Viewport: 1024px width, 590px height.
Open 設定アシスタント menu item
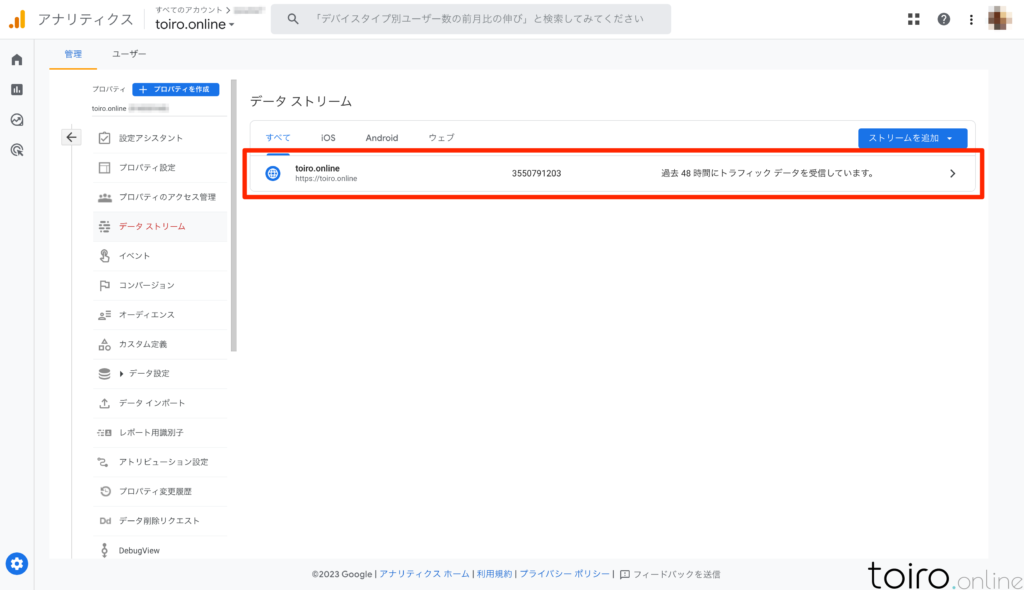coord(160,138)
